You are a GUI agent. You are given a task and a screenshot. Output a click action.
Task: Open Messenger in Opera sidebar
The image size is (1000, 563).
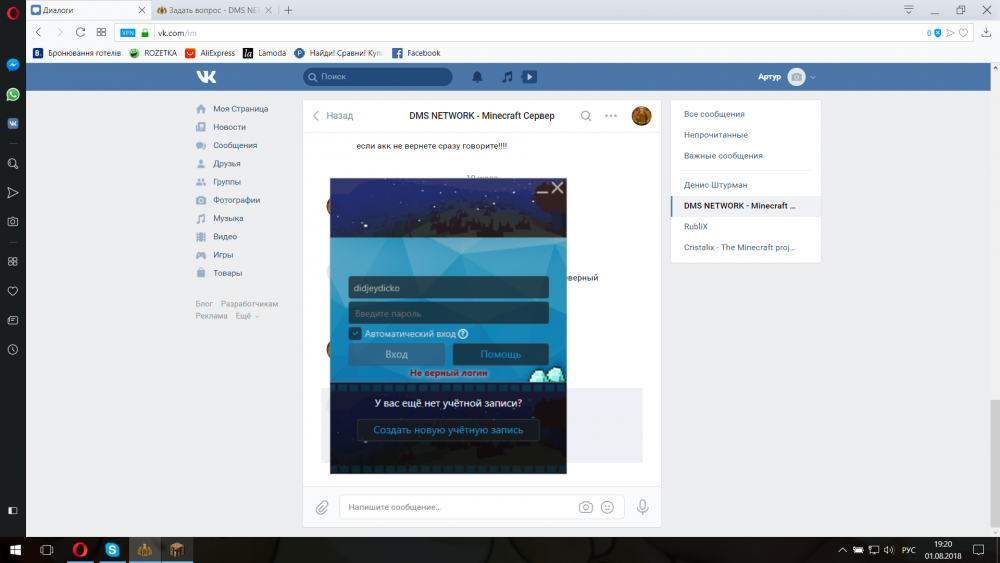[x=13, y=65]
